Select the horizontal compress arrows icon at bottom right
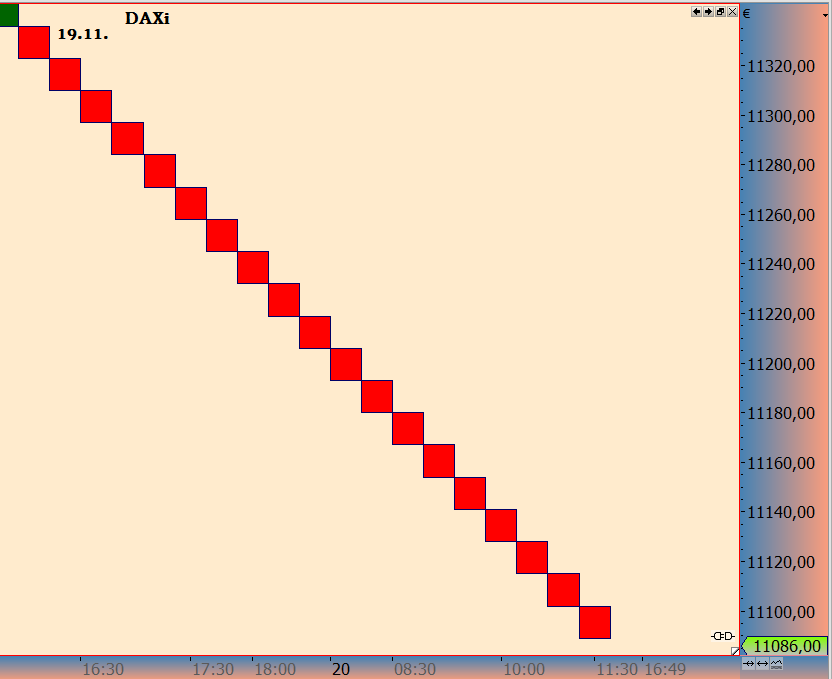This screenshot has width=832, height=679. 748,663
